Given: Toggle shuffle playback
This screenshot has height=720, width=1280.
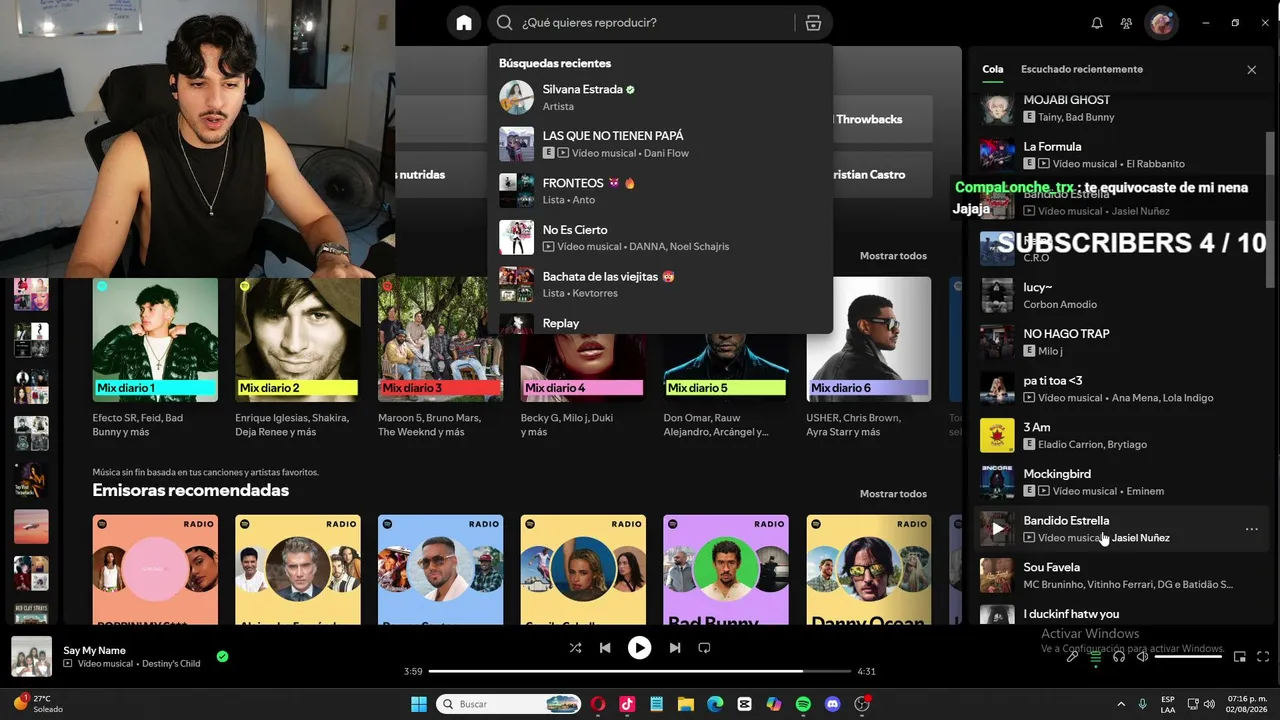Looking at the screenshot, I should click(575, 648).
